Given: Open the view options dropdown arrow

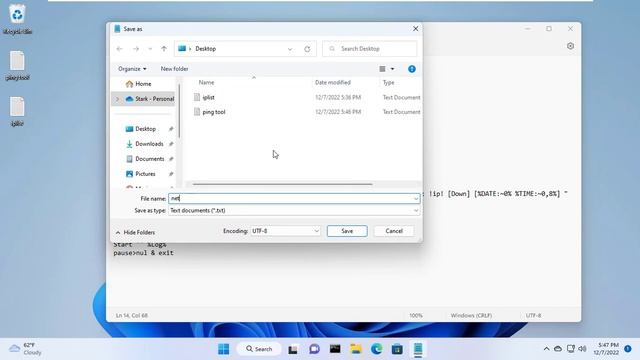Looking at the screenshot, I should click(392, 69).
